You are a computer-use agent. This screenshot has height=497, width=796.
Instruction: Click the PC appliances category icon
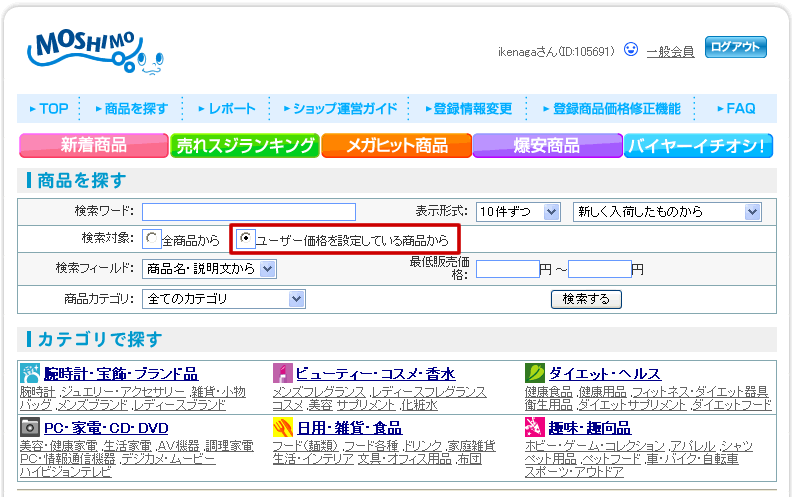(x=30, y=427)
